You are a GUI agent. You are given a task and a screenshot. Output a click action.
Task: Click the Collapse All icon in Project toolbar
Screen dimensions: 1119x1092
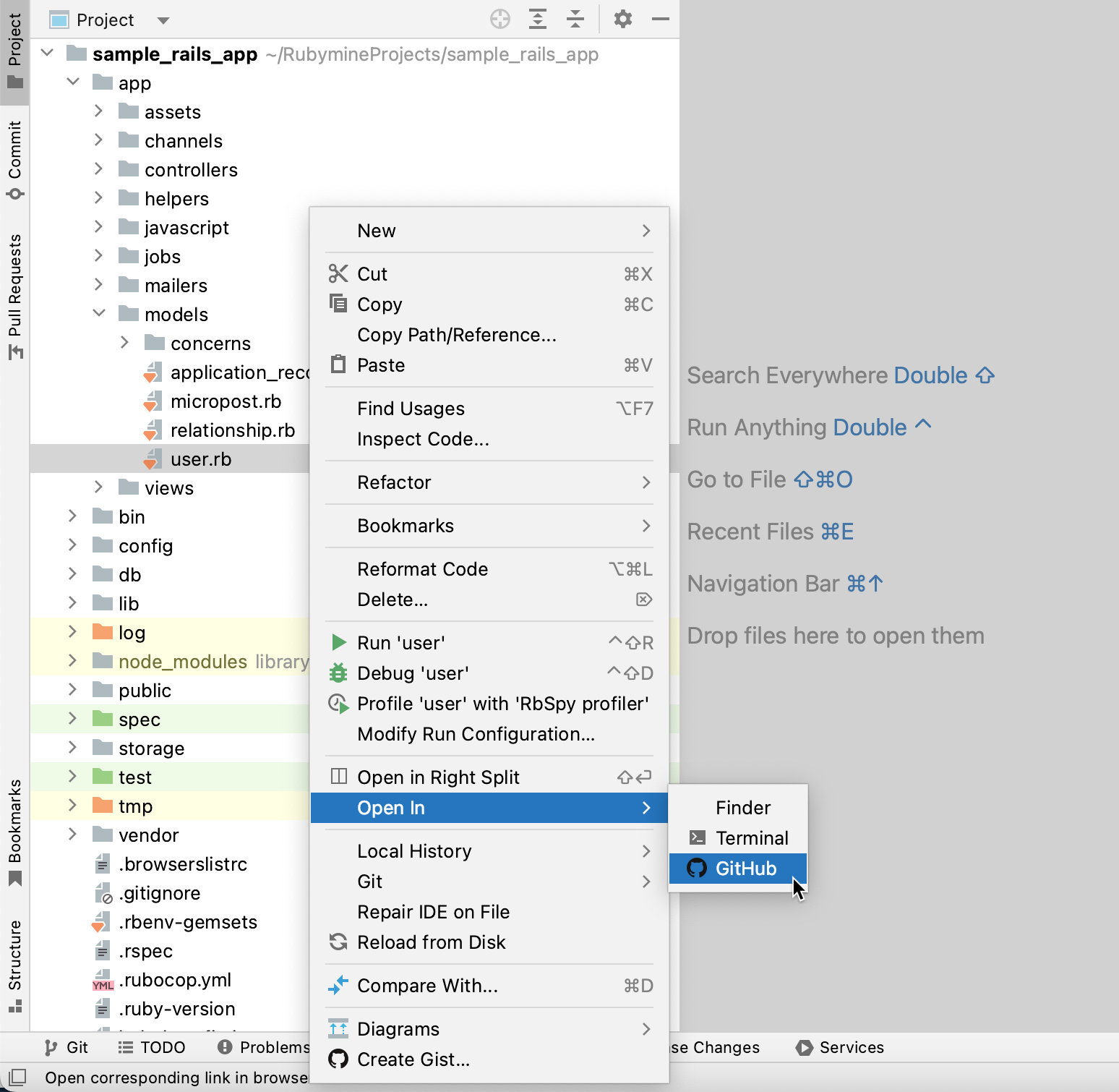[575, 20]
